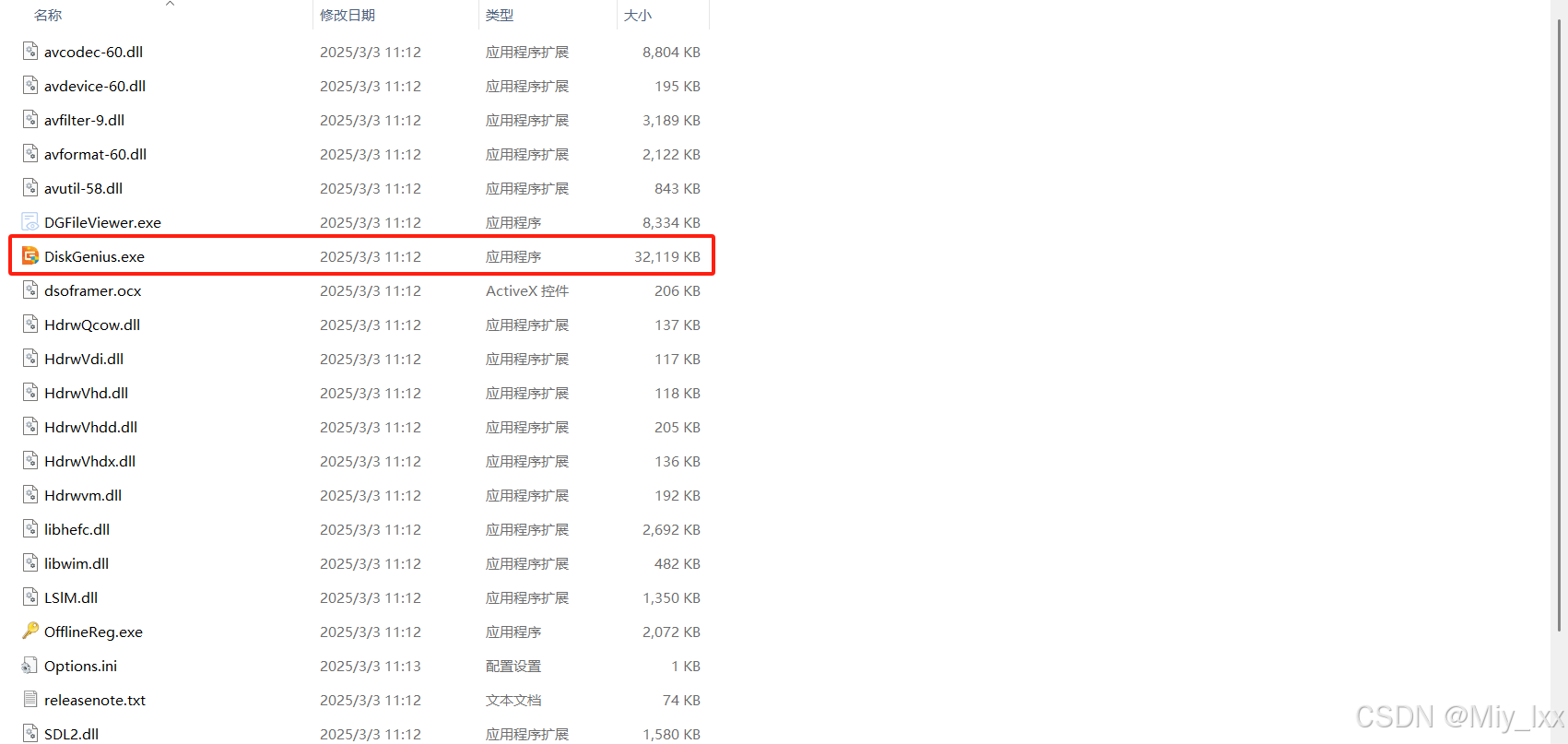This screenshot has width=1568, height=744.
Task: Select the file name dsoframer.ocx
Action: point(93,291)
